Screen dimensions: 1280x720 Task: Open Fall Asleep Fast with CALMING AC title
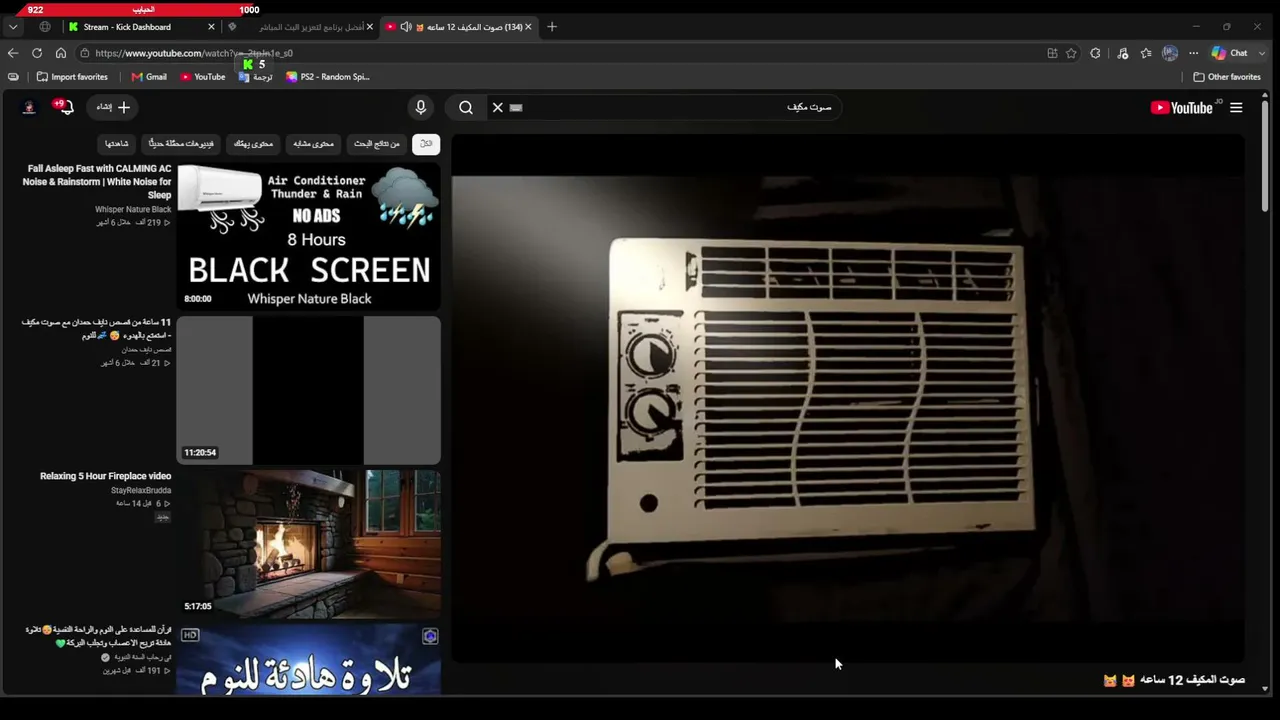click(x=97, y=182)
